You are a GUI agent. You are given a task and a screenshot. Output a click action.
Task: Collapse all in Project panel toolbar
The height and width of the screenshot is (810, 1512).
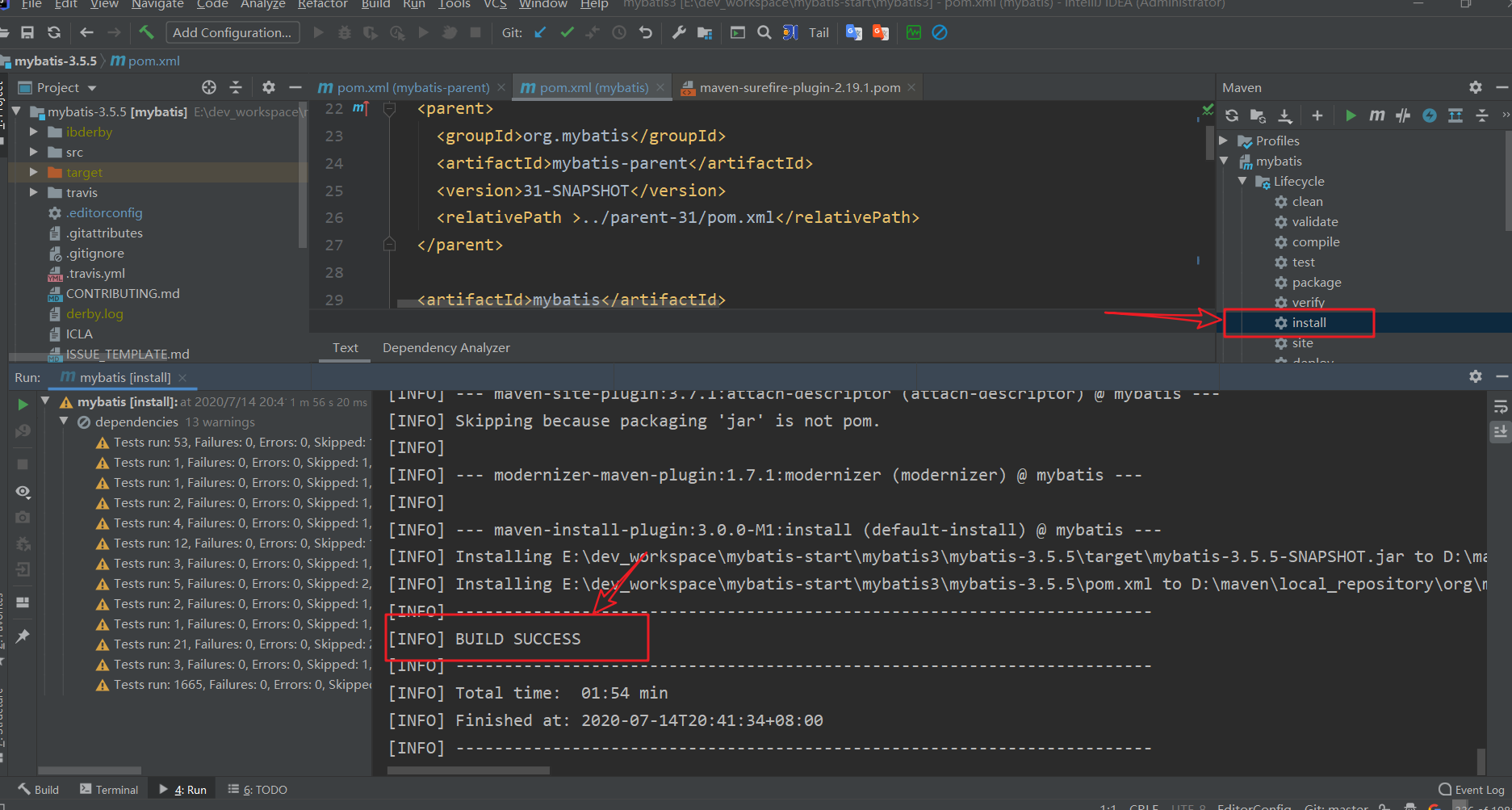236,87
